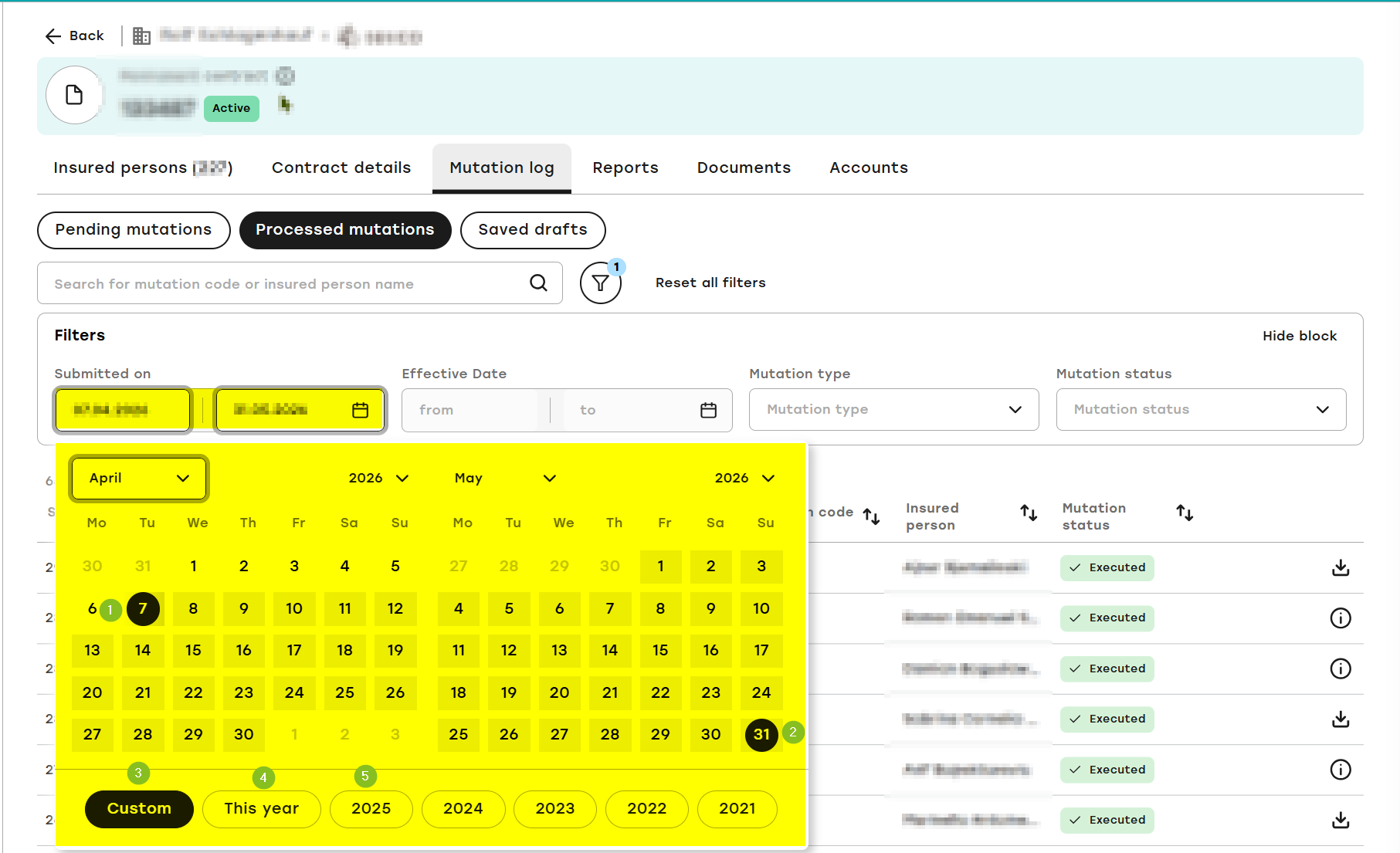Switch to the Documents tab
1400x853 pixels.
[744, 168]
